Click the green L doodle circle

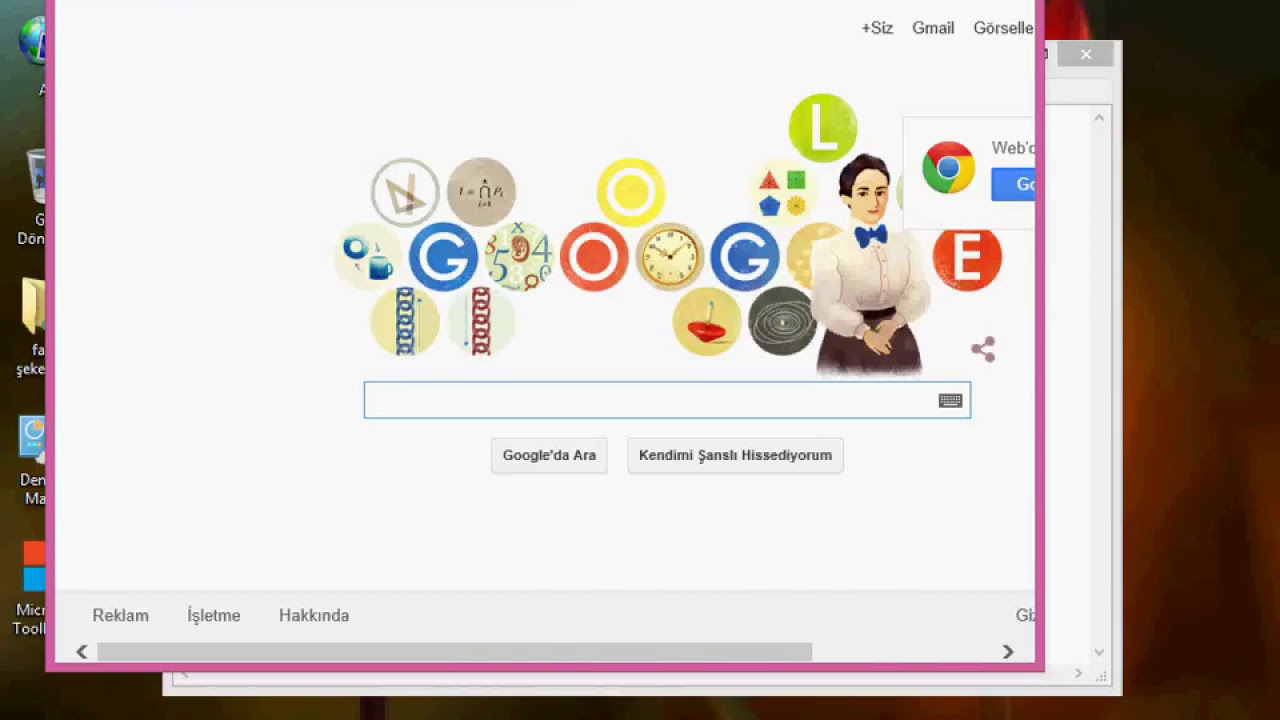822,128
